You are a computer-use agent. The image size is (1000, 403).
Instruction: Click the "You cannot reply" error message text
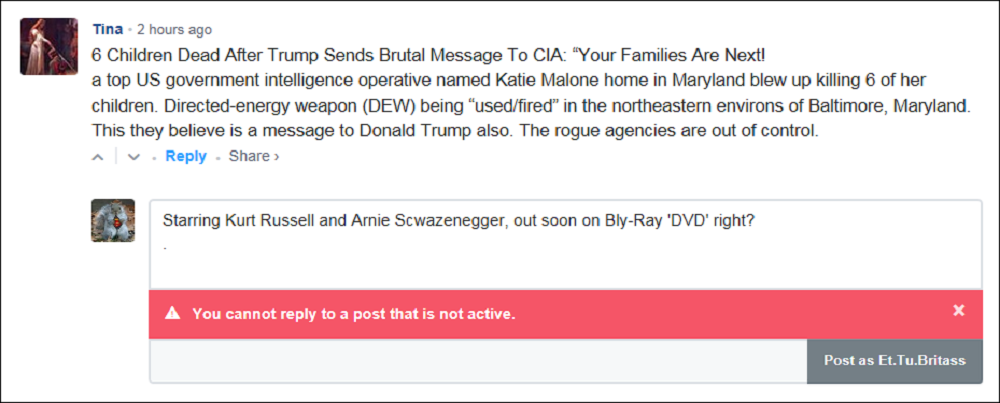point(354,314)
